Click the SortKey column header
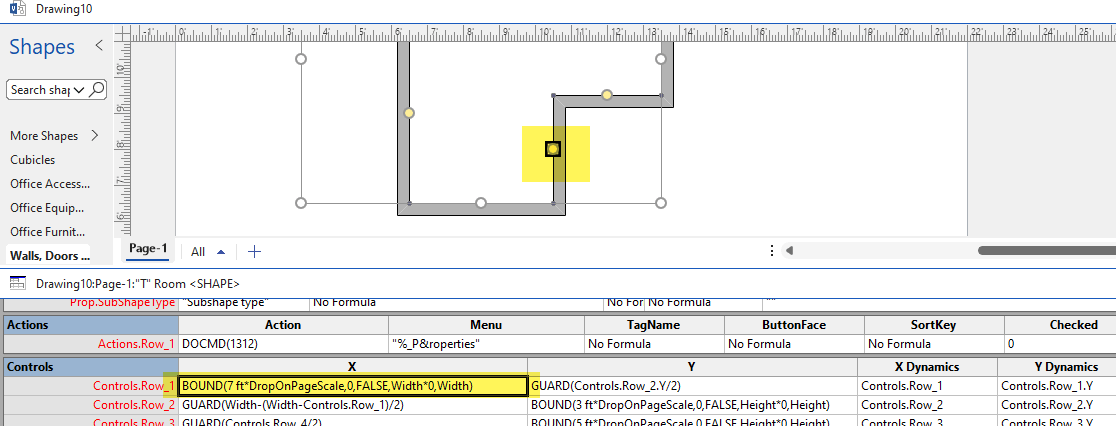 (934, 325)
